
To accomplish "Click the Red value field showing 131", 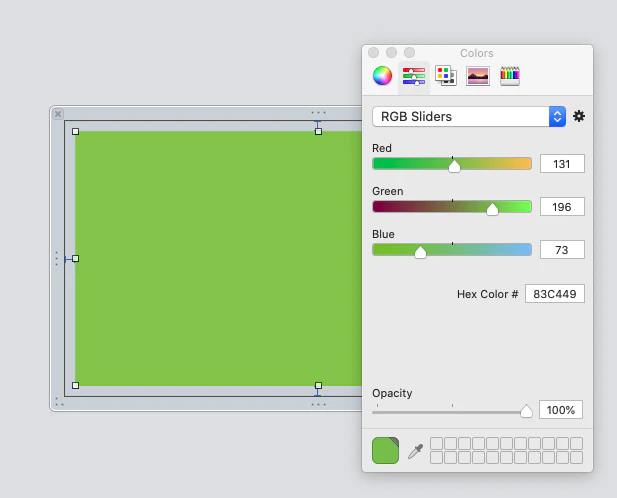I will pos(562,164).
